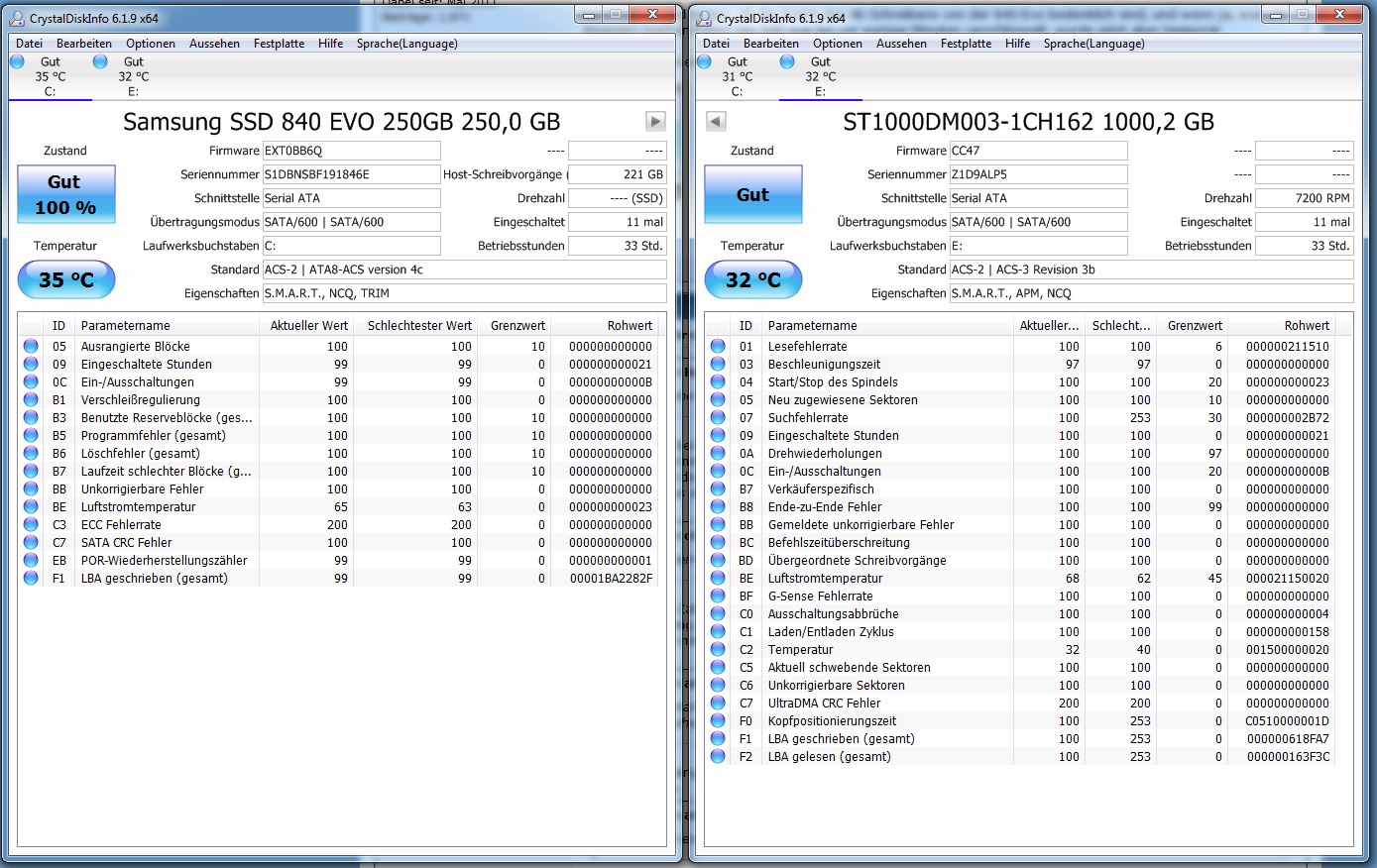Image resolution: width=1377 pixels, height=868 pixels.
Task: Click the Parametername column header in left window
Action: click(166, 325)
